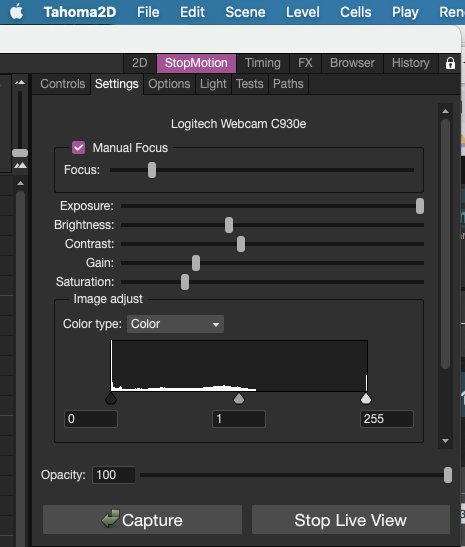Switch to the History room tab
Screen dimensions: 465x547
coord(411,63)
